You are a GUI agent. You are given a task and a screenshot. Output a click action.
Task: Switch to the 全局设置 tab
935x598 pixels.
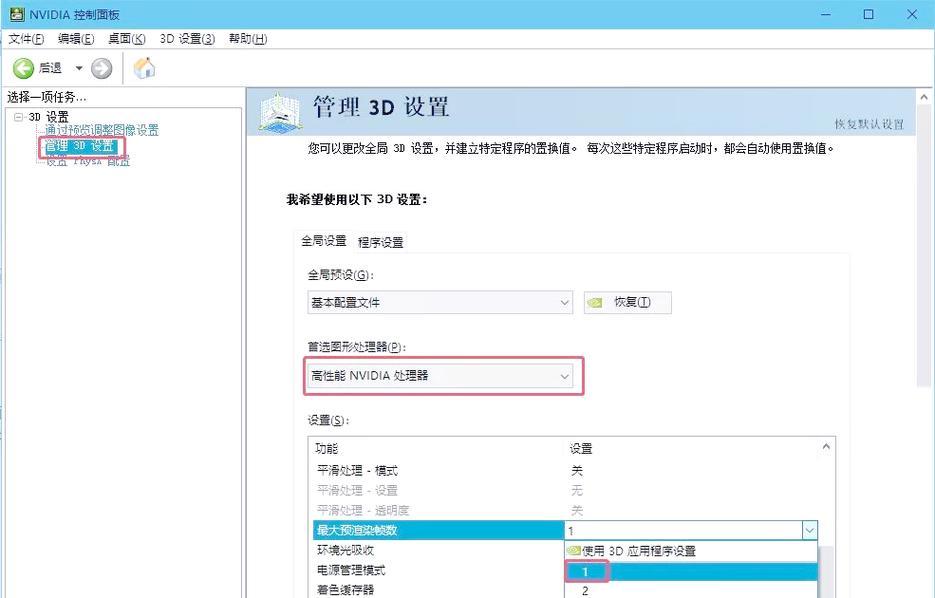click(x=324, y=241)
